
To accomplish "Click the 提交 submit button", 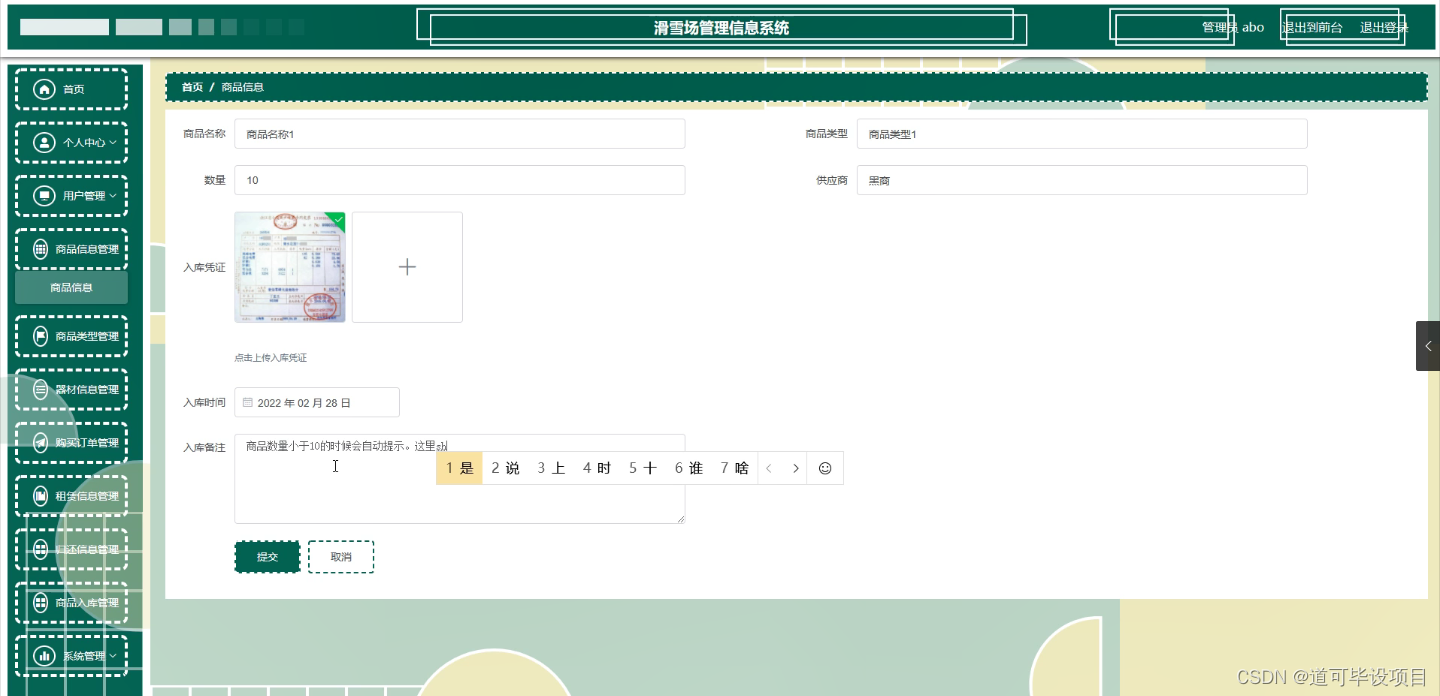I will [267, 557].
